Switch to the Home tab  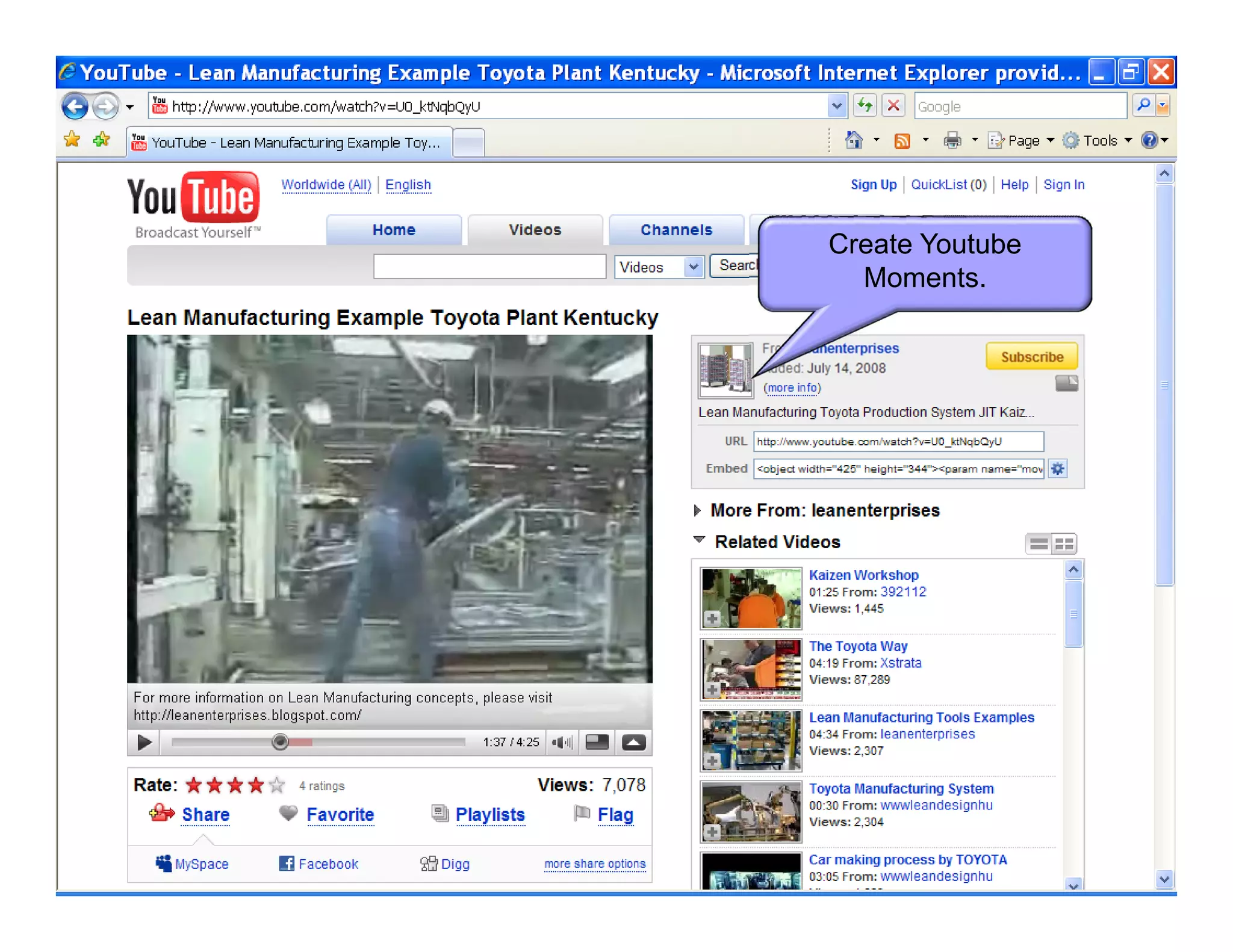coord(394,230)
